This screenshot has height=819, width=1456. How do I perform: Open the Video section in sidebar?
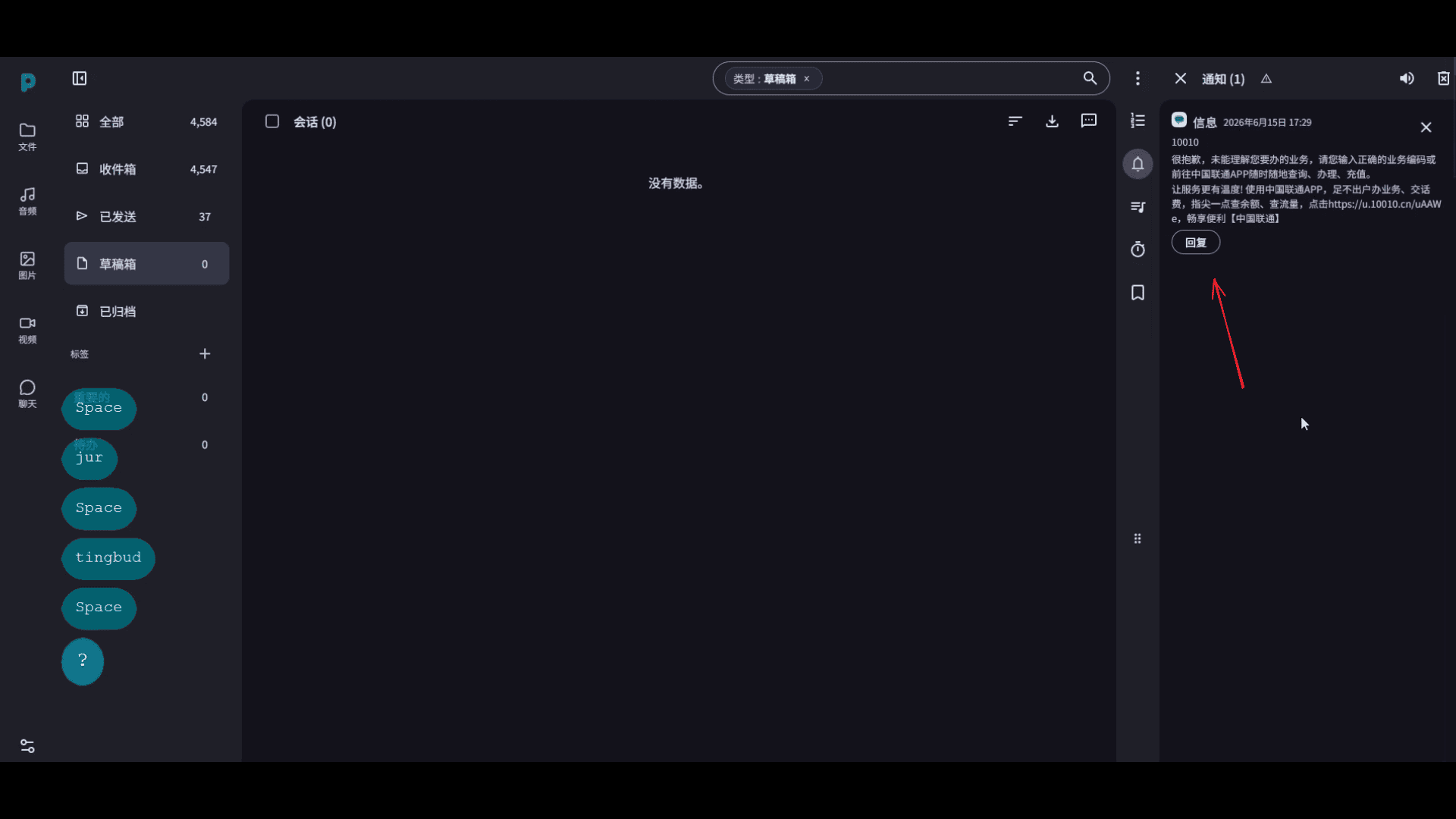pos(27,330)
